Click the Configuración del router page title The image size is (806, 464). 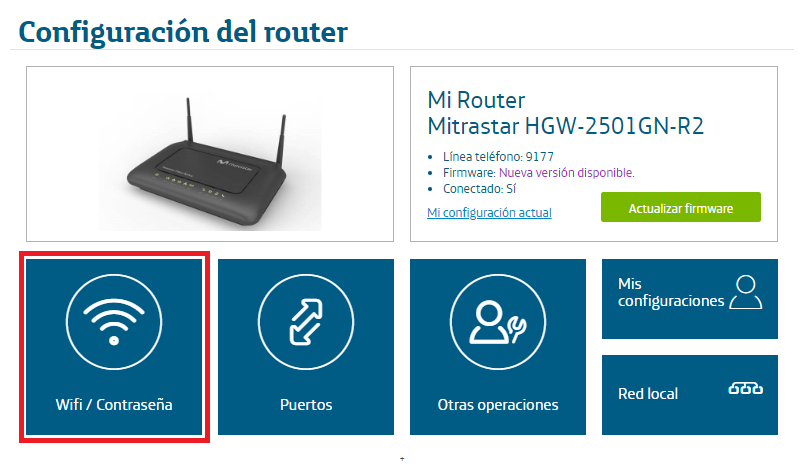[x=183, y=32]
